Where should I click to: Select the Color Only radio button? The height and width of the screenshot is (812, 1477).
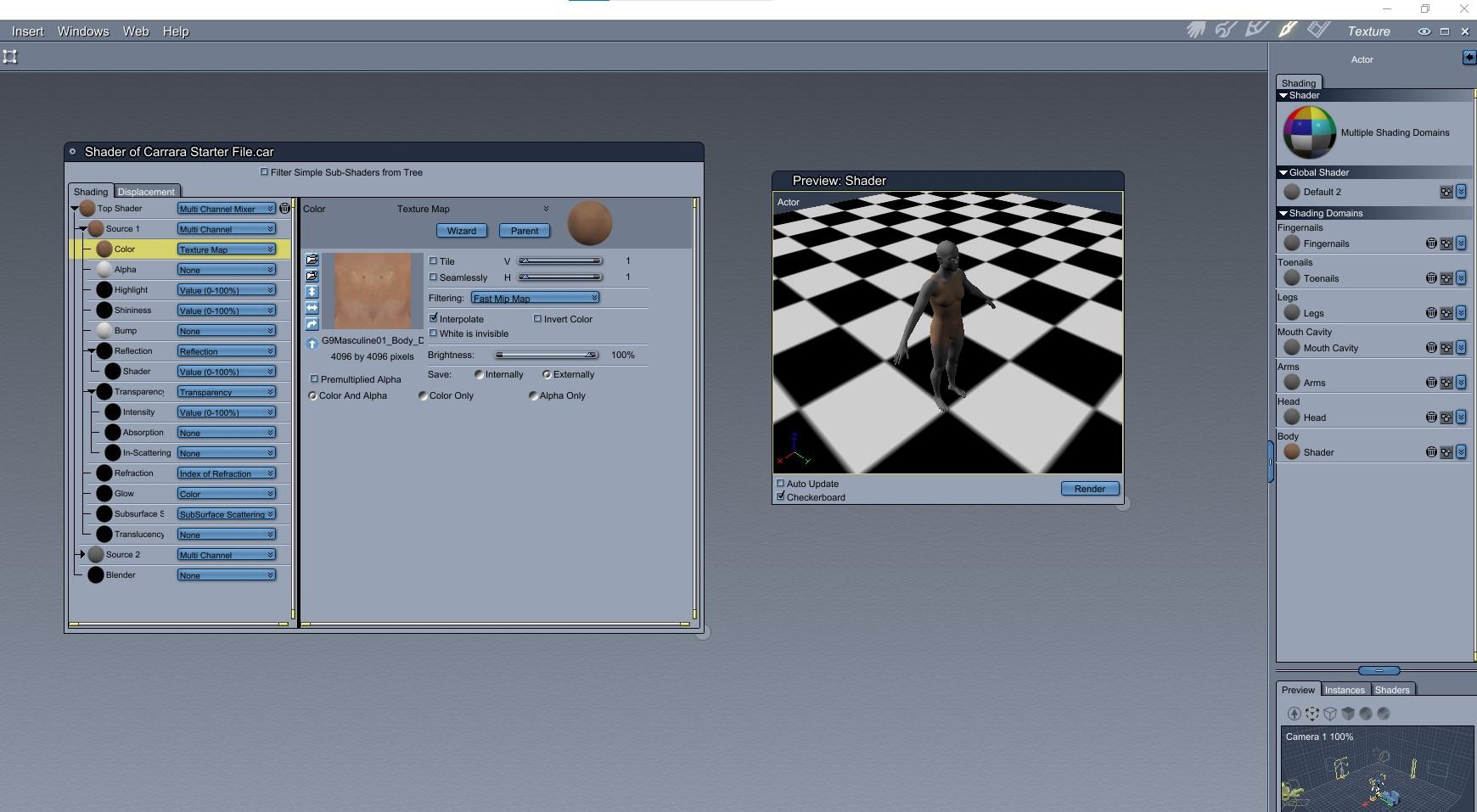tap(423, 395)
